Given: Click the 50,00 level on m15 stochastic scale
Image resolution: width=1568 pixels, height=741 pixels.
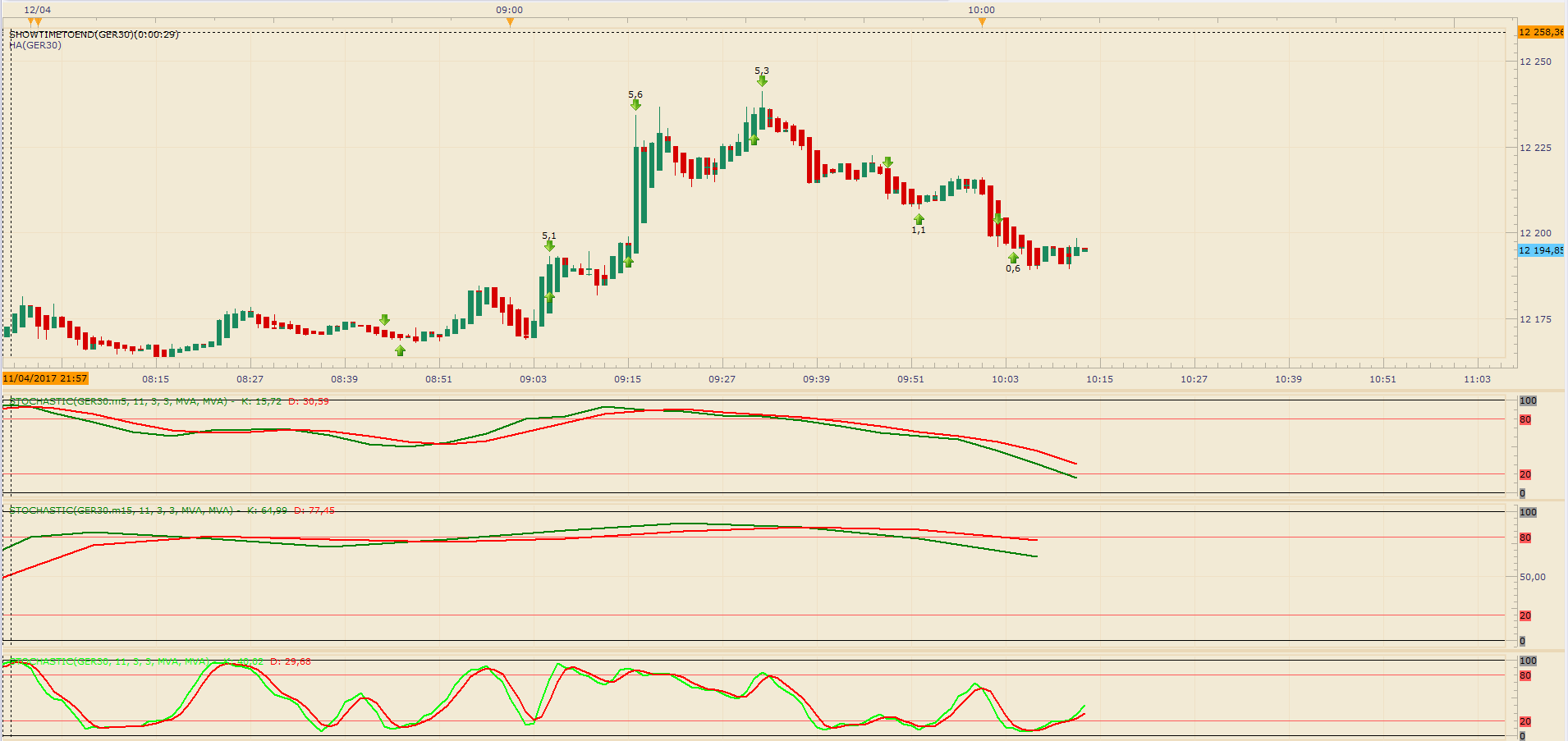Looking at the screenshot, I should coord(1532,577).
